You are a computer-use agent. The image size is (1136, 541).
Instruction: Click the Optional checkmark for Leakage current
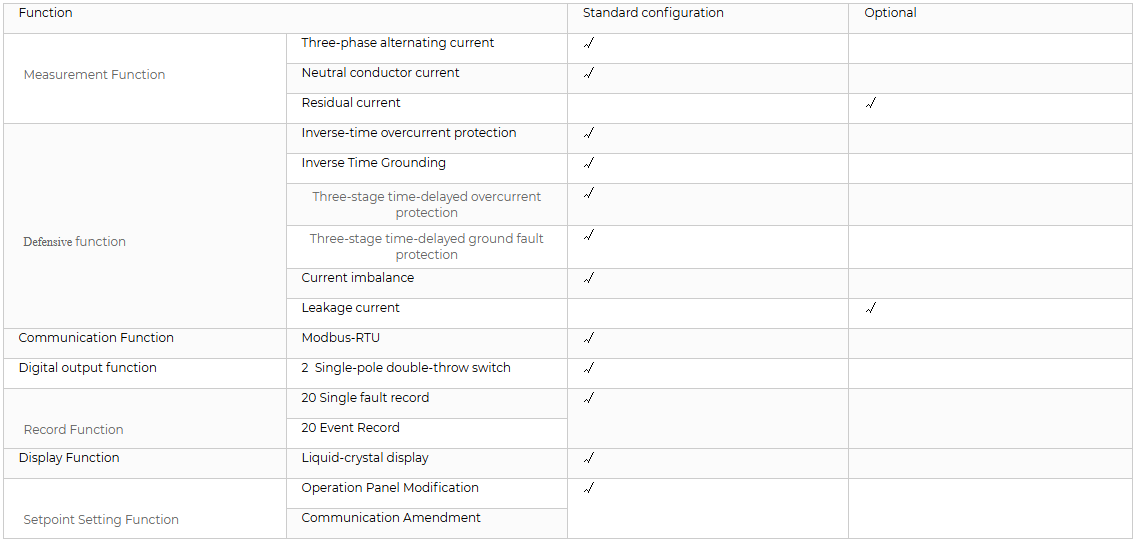click(x=870, y=309)
